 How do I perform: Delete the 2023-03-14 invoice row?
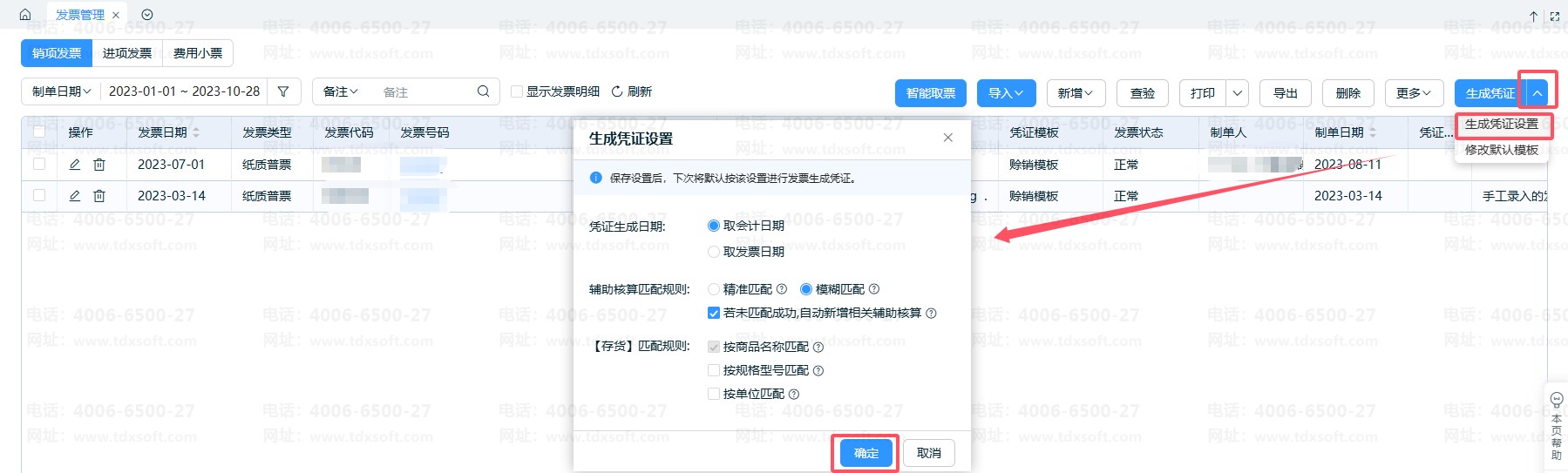click(99, 196)
